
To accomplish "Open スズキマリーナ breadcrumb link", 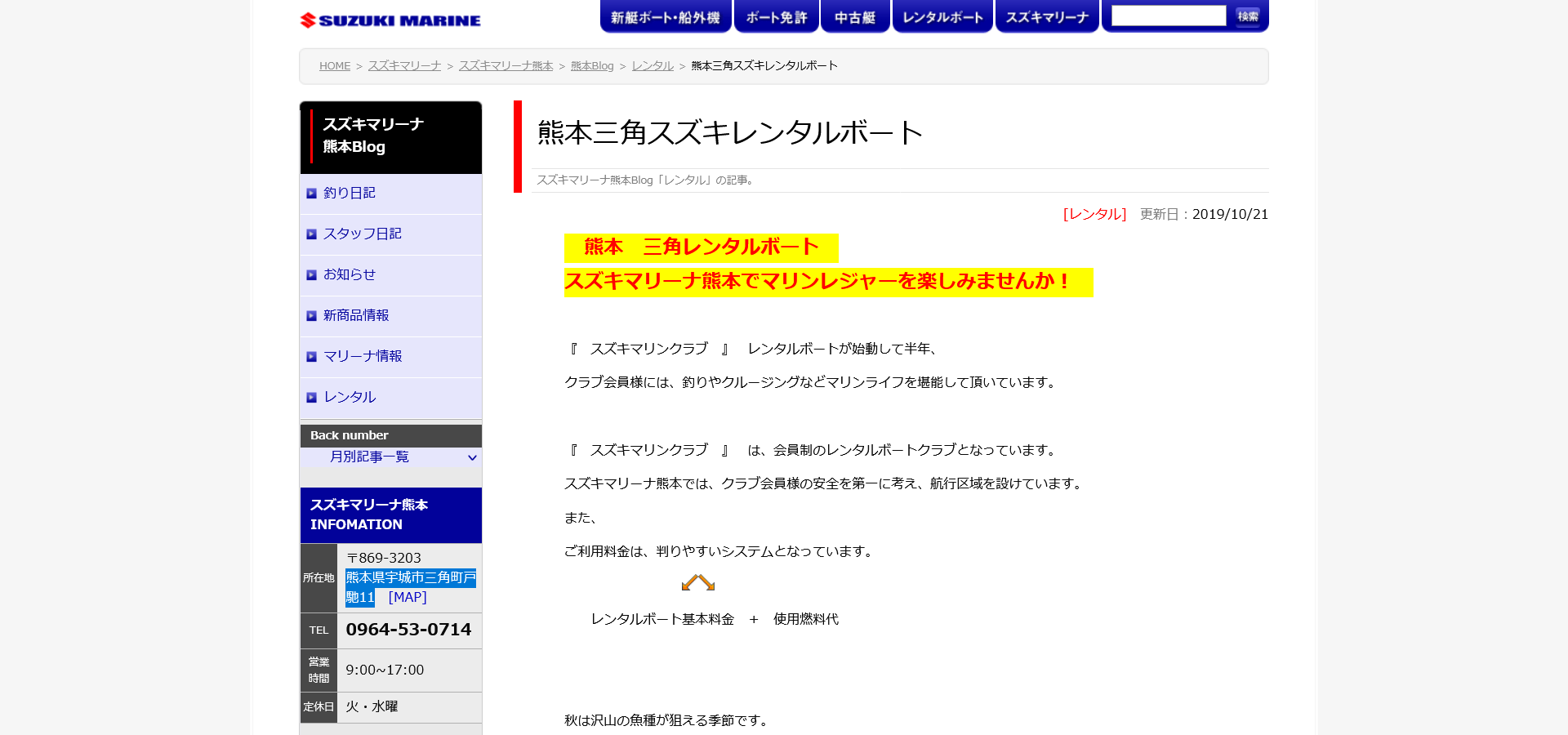I will 404,66.
